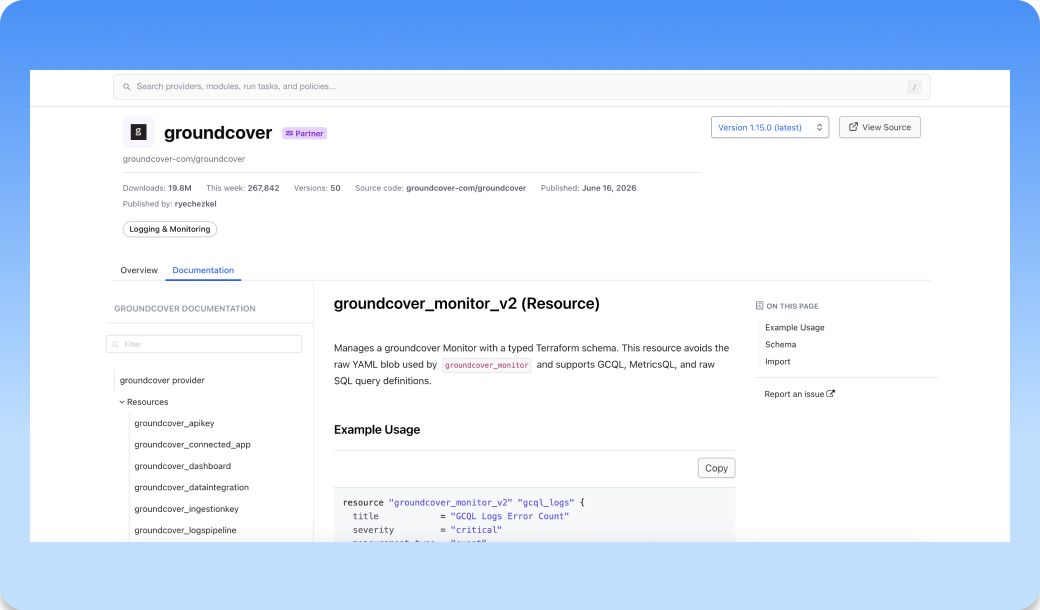Focus the providers and modules search field
This screenshot has width=1040, height=610.
521,87
